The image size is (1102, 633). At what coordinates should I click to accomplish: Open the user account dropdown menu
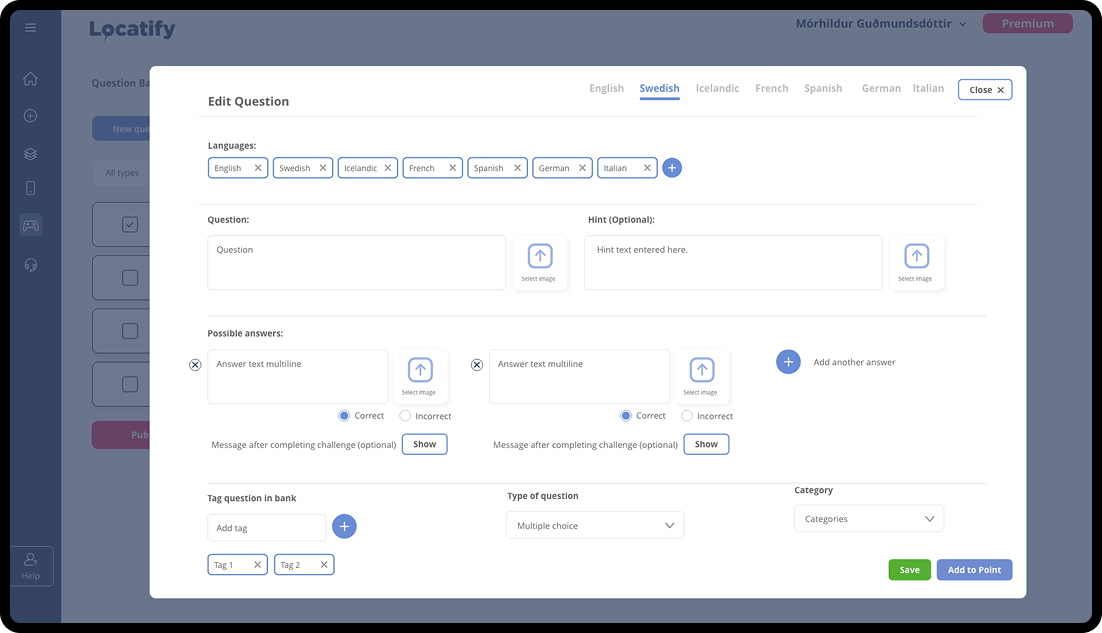coord(881,24)
